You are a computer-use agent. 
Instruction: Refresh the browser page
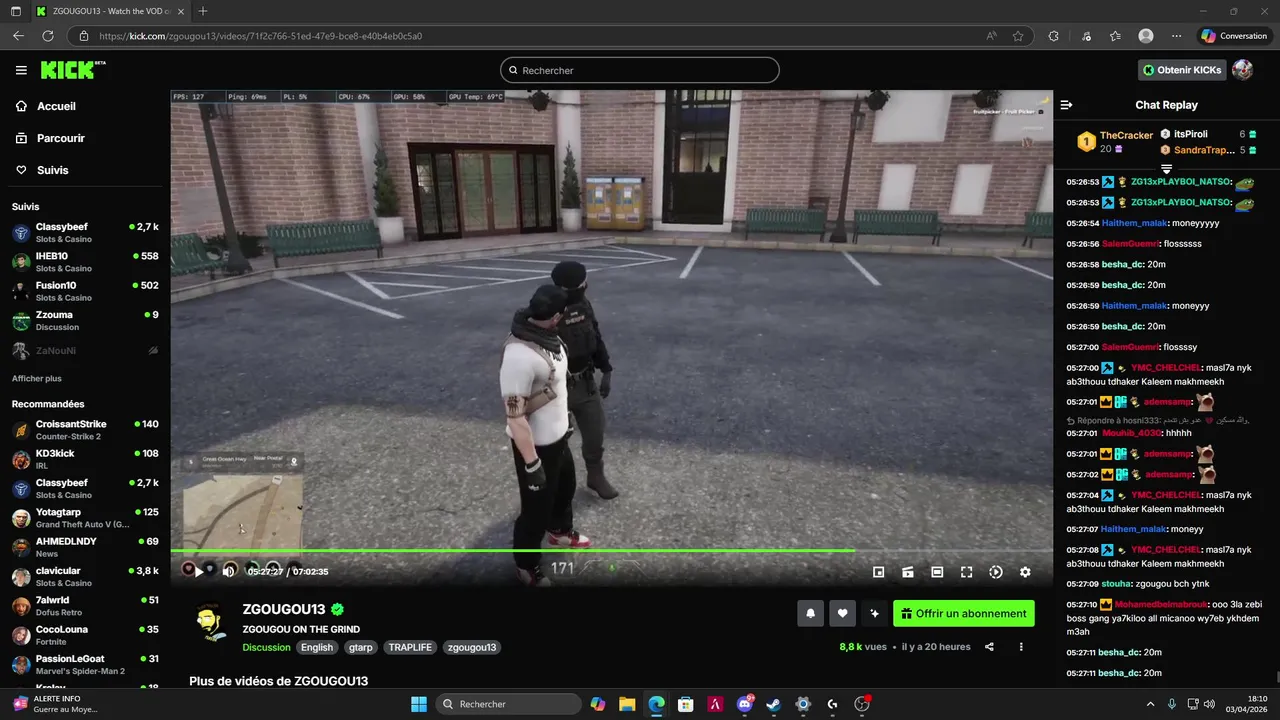(x=47, y=36)
